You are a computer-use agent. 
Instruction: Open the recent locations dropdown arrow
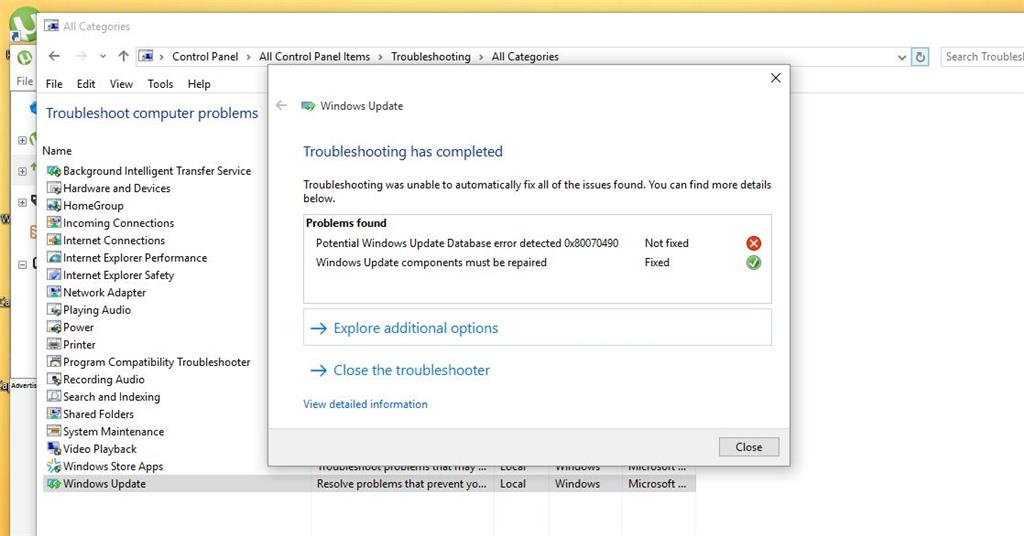(x=103, y=57)
